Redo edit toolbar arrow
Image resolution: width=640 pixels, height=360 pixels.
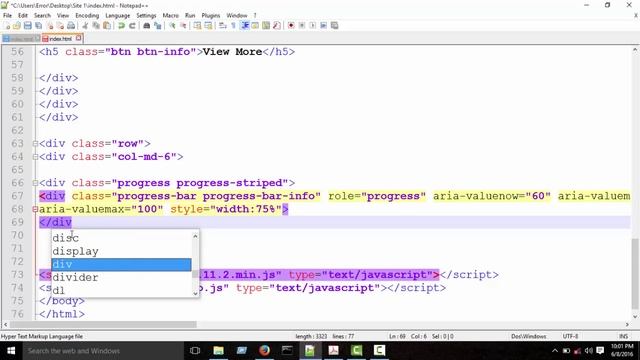[x=132, y=26]
